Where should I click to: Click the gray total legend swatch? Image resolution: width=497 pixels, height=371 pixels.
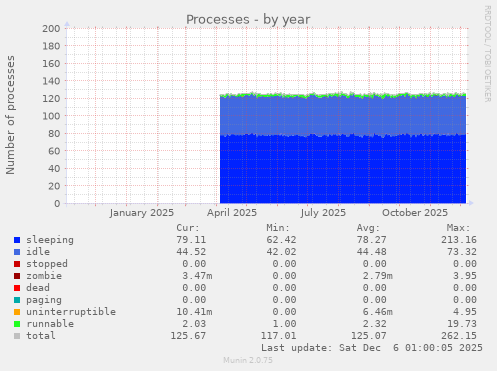(17, 336)
